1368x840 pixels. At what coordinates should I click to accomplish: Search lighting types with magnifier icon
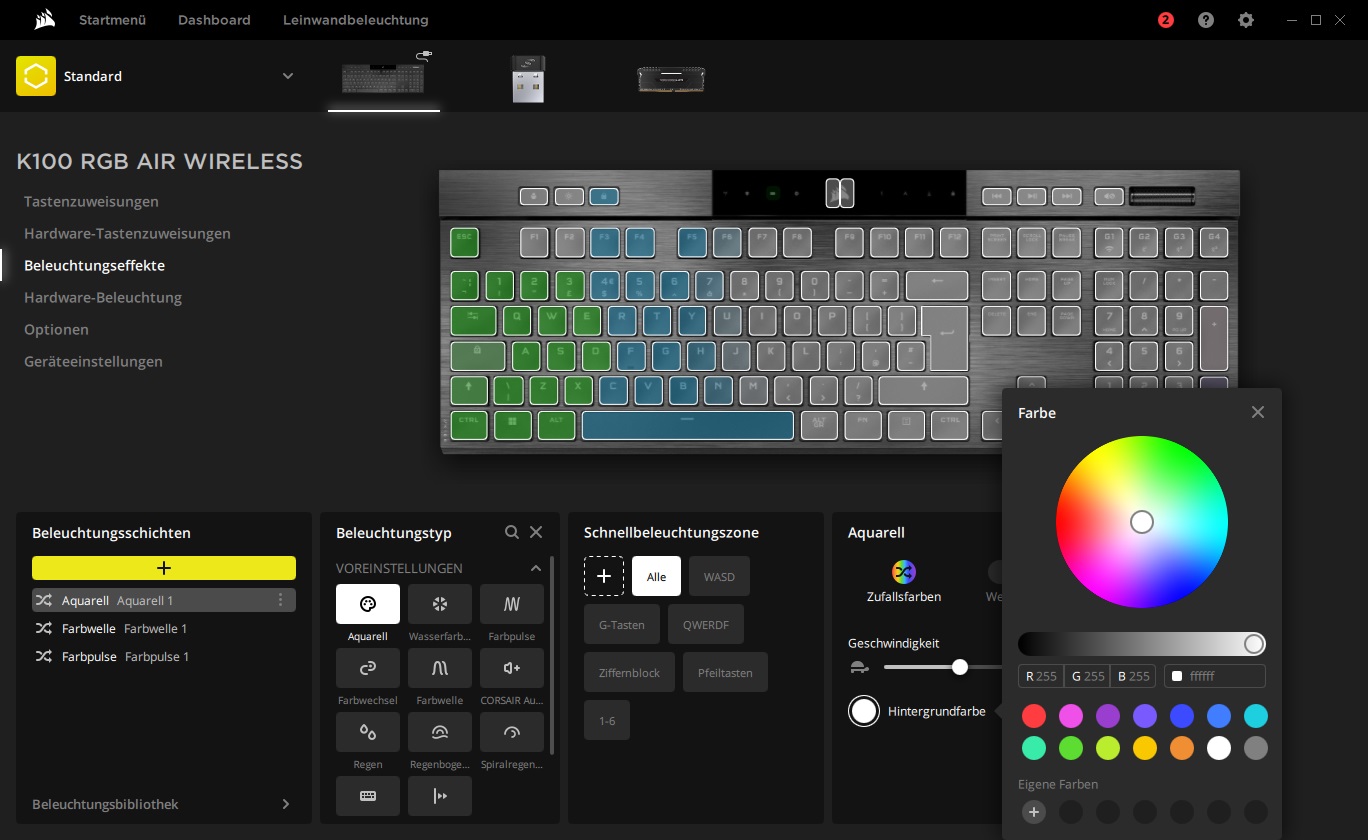click(x=512, y=532)
